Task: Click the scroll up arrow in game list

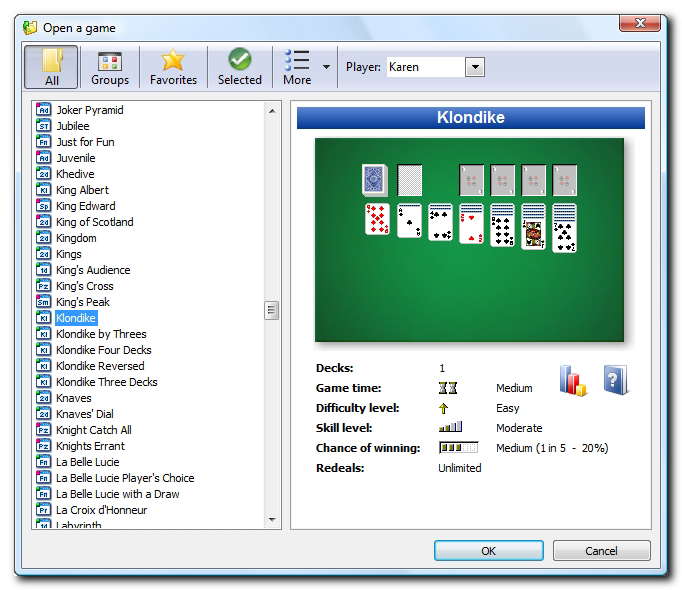Action: pos(272,111)
